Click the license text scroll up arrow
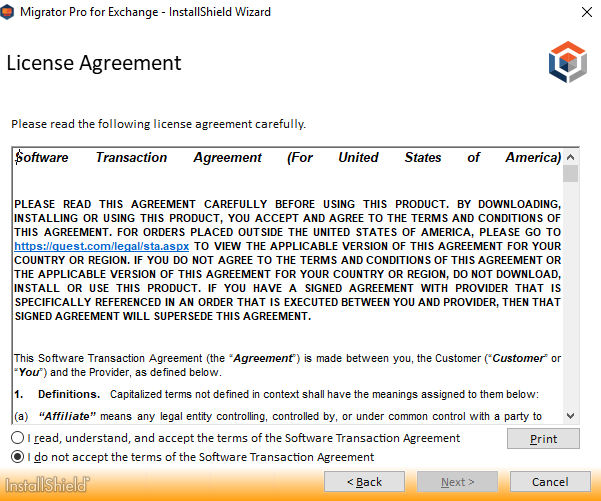 click(570, 157)
